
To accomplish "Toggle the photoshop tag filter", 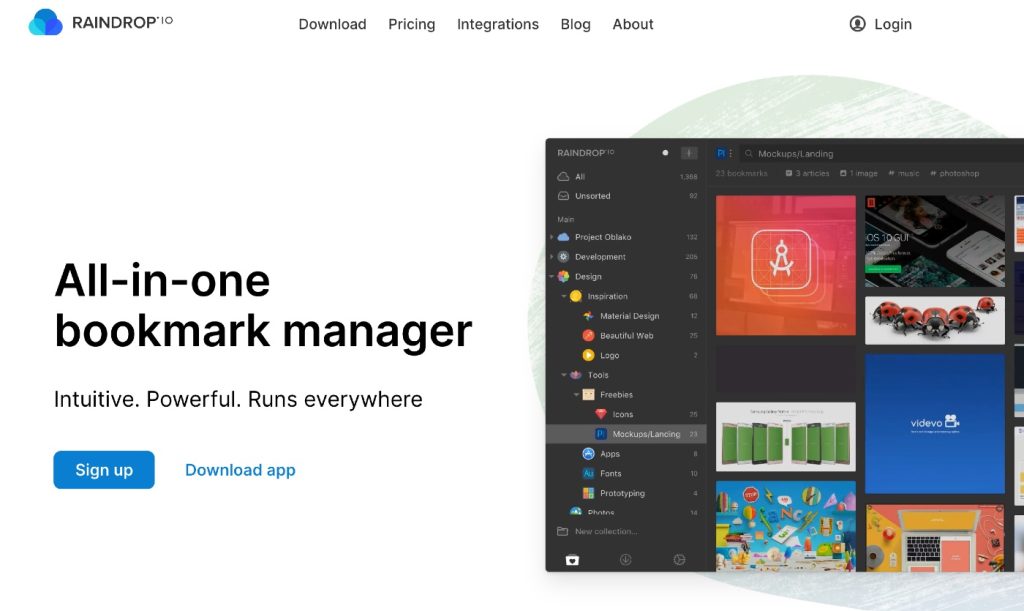I will pyautogui.click(x=955, y=173).
